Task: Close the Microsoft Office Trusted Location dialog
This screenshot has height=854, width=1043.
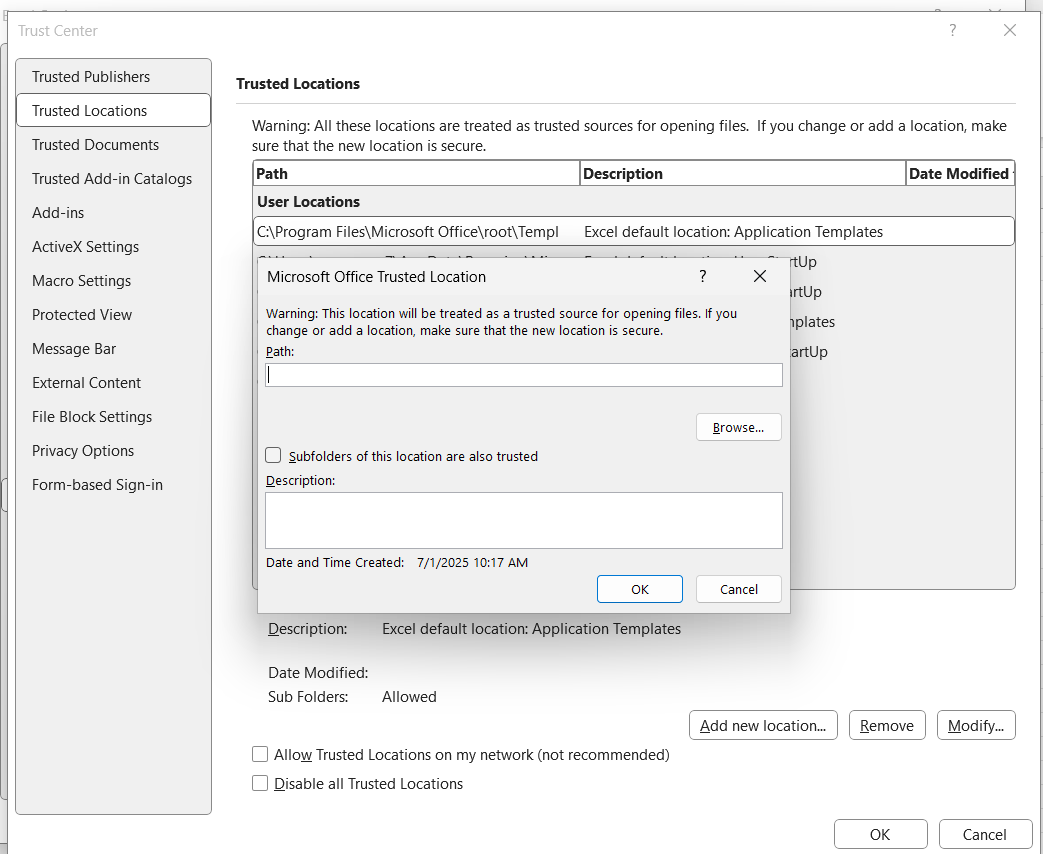Action: [760, 276]
